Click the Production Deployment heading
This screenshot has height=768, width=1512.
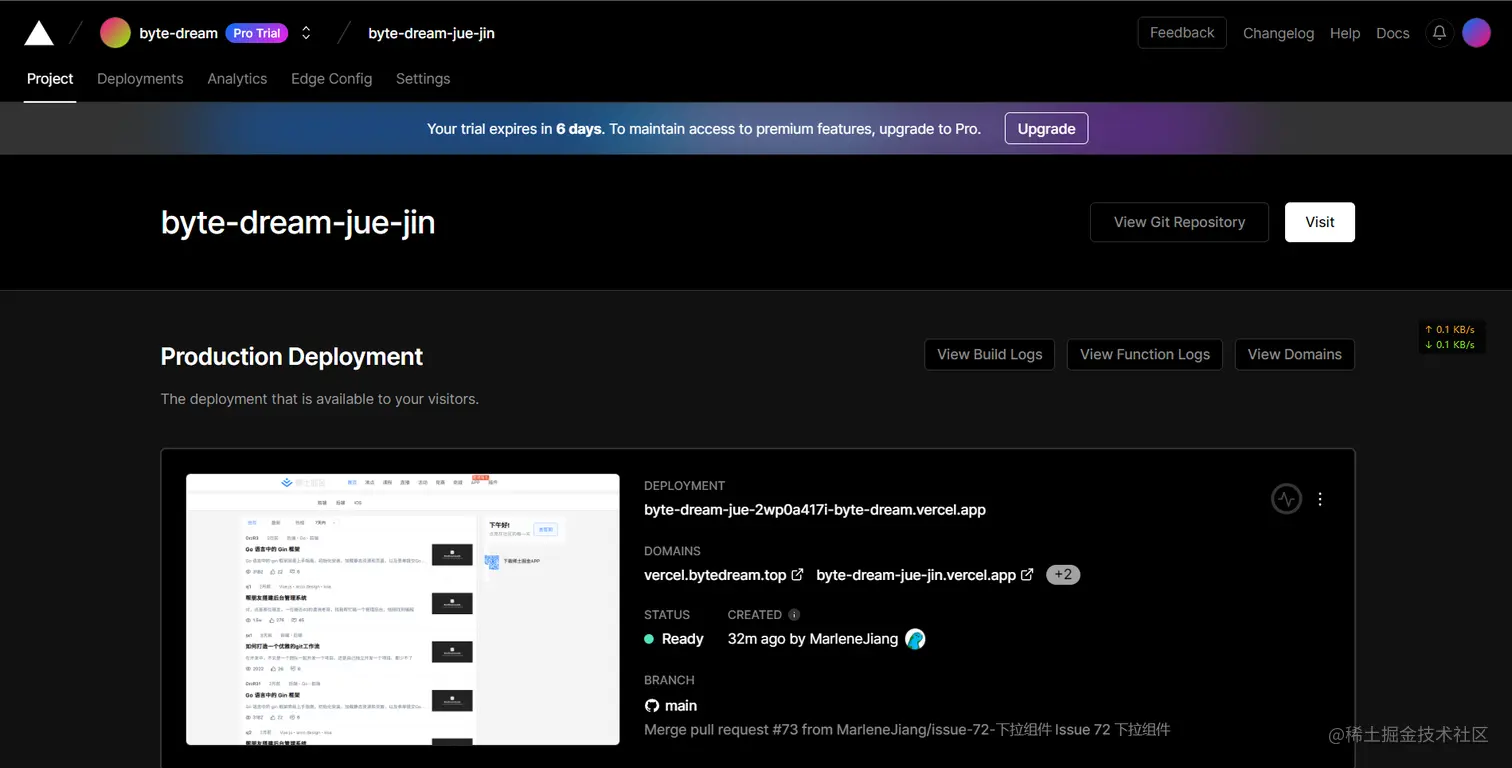tap(292, 357)
